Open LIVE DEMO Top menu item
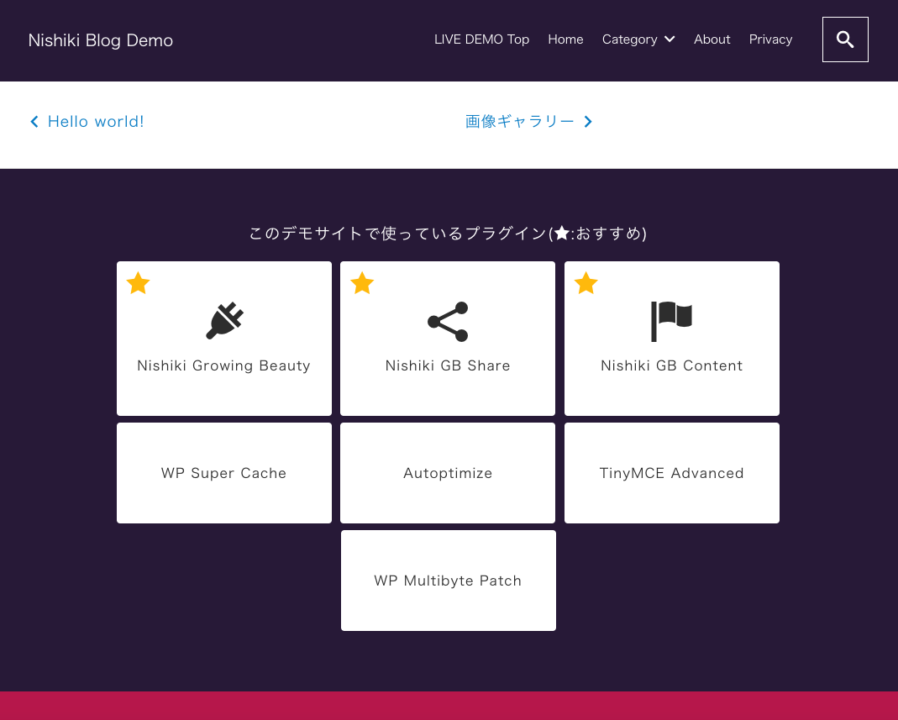The image size is (898, 720). [x=481, y=40]
